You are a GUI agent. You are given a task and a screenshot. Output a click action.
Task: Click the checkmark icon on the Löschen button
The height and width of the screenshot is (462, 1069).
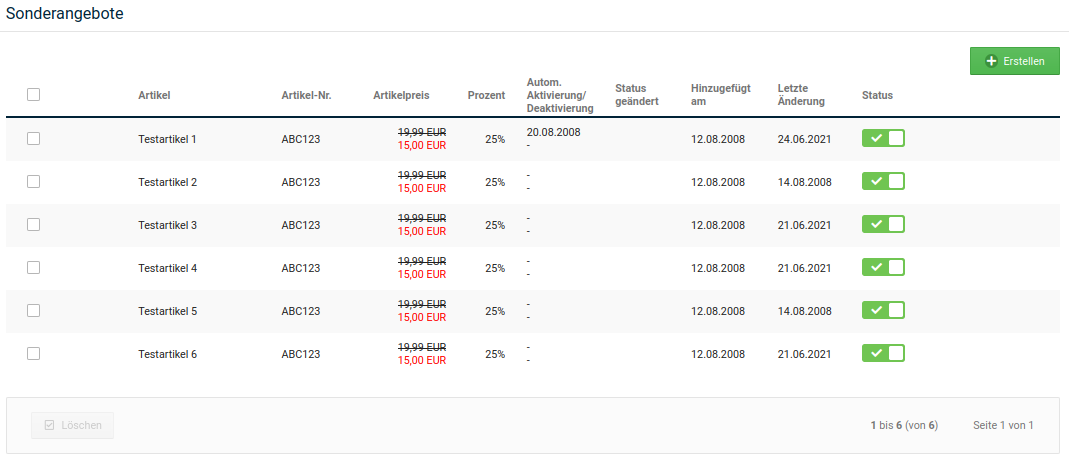tap(49, 426)
